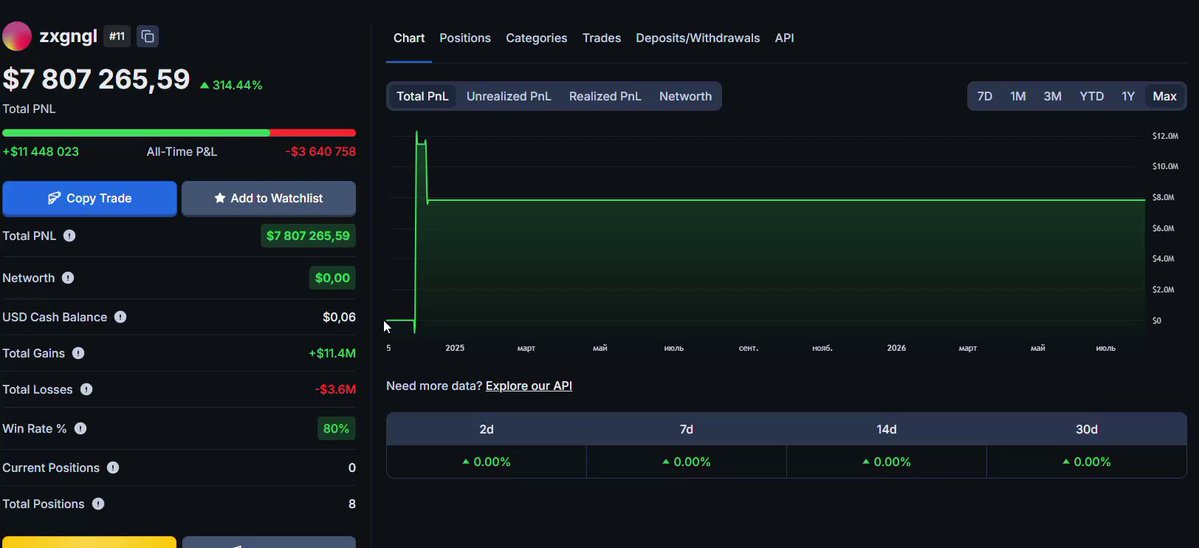Click the 314.44% gain indicator
The height and width of the screenshot is (548, 1199).
click(231, 86)
